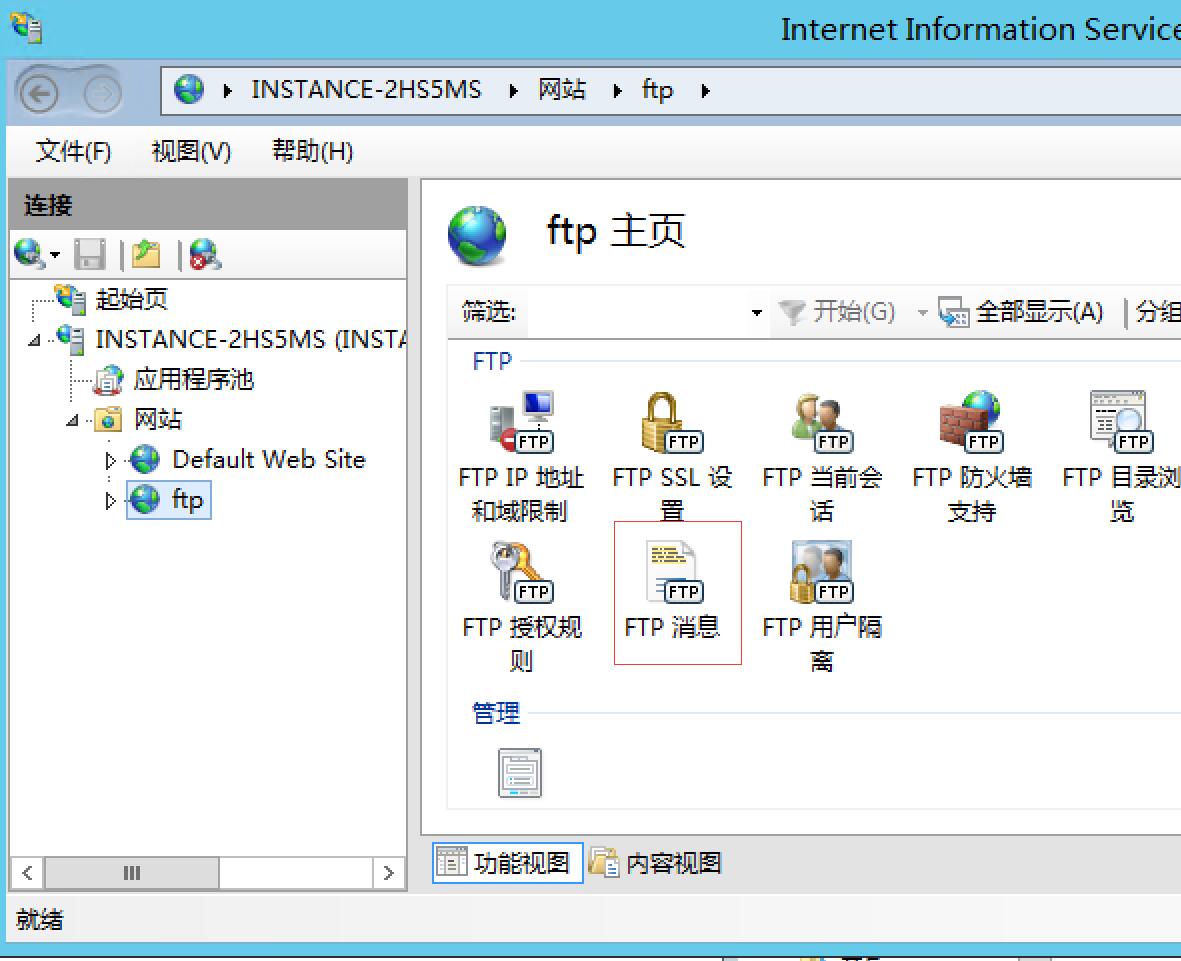Viewport: 1181px width, 961px height.
Task: Open the FTP SSL 设置 feature
Action: click(672, 456)
